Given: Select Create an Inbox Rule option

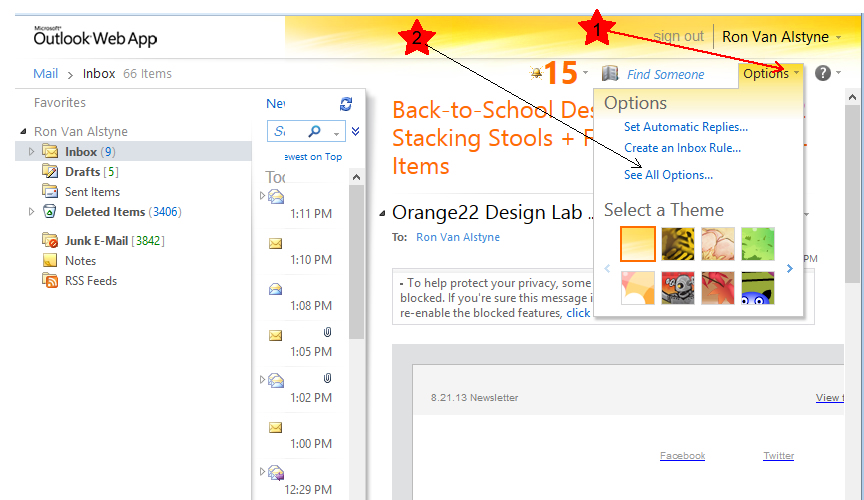Looking at the screenshot, I should (682, 148).
